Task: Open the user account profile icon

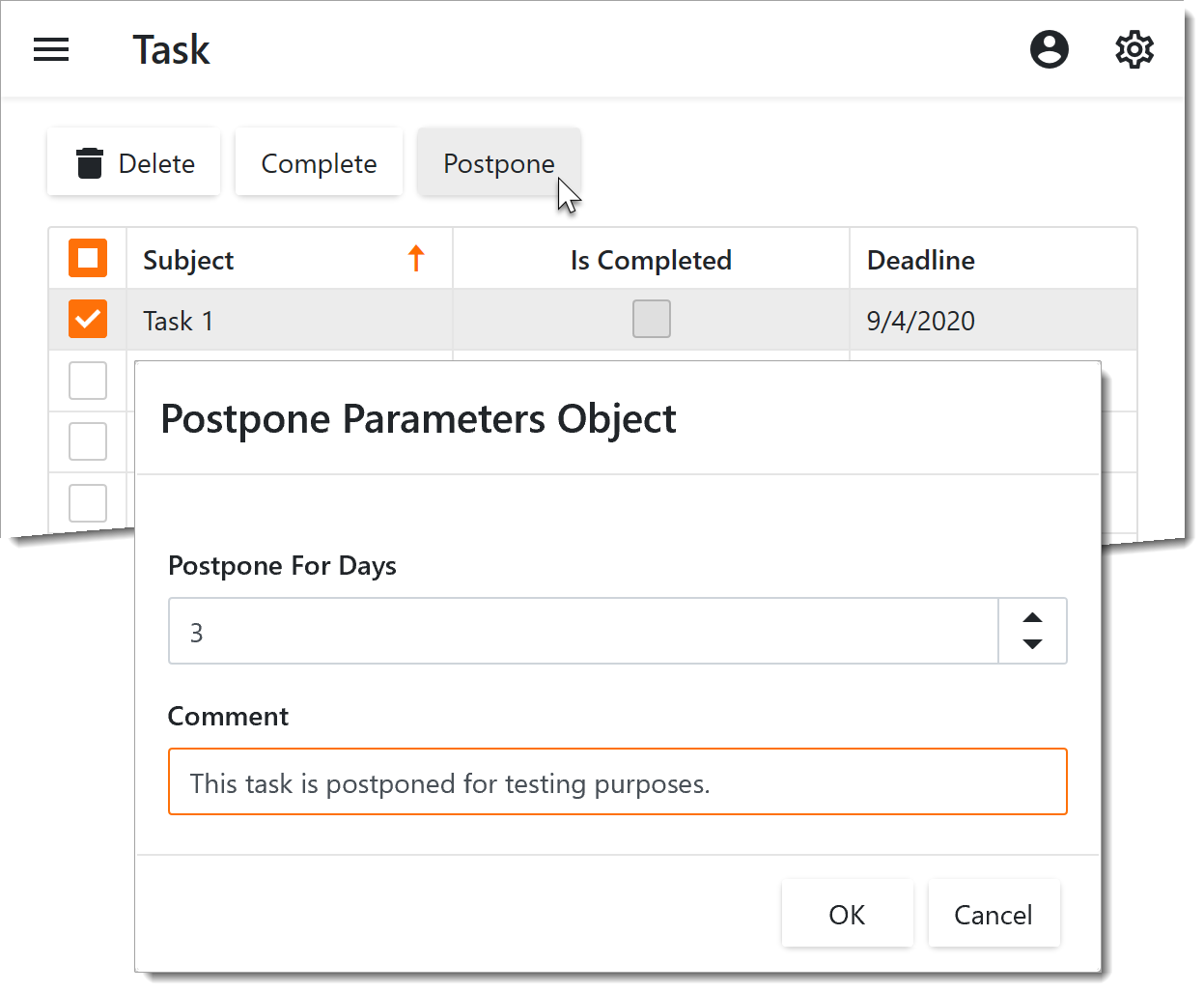Action: tap(1049, 49)
